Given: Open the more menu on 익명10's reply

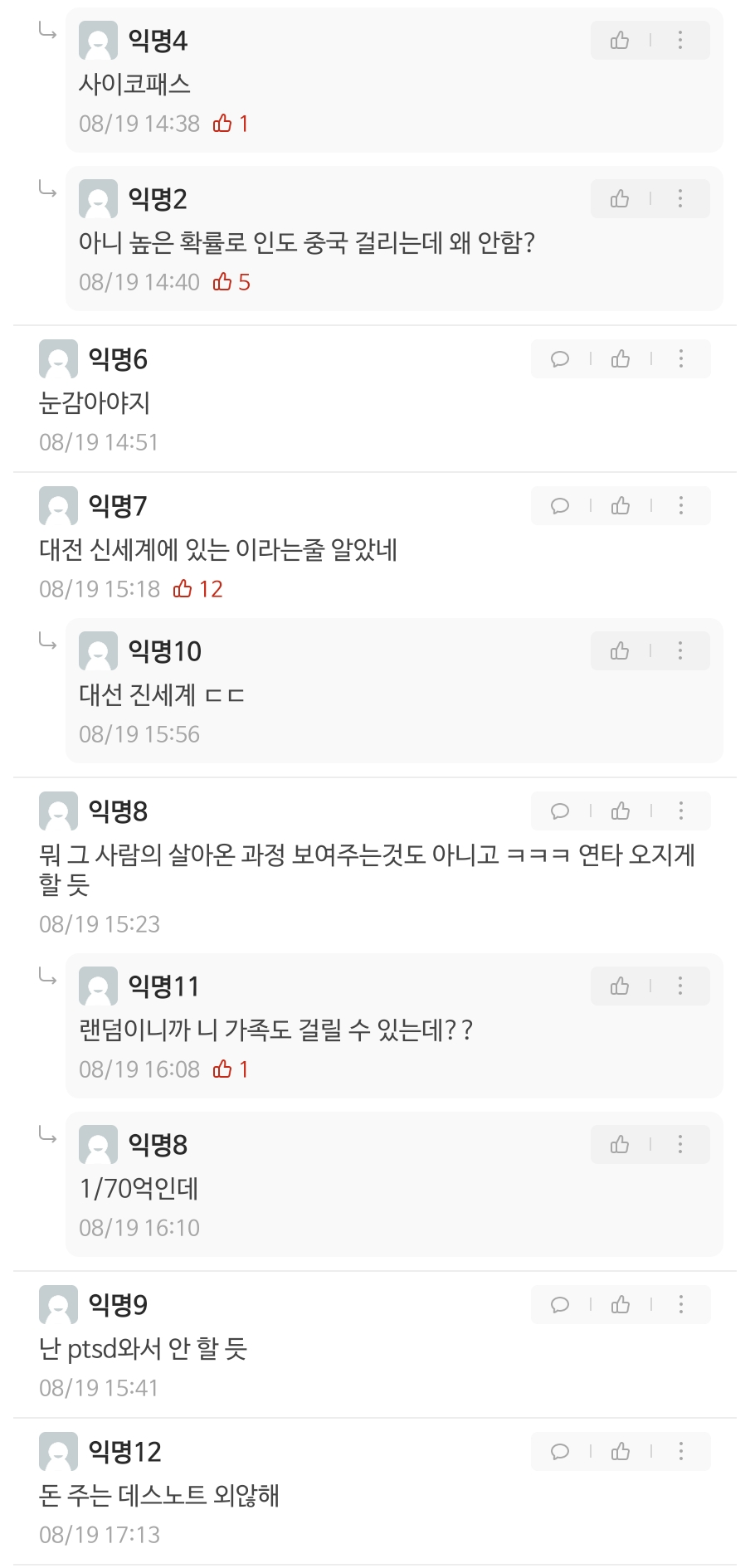Looking at the screenshot, I should tap(680, 650).
